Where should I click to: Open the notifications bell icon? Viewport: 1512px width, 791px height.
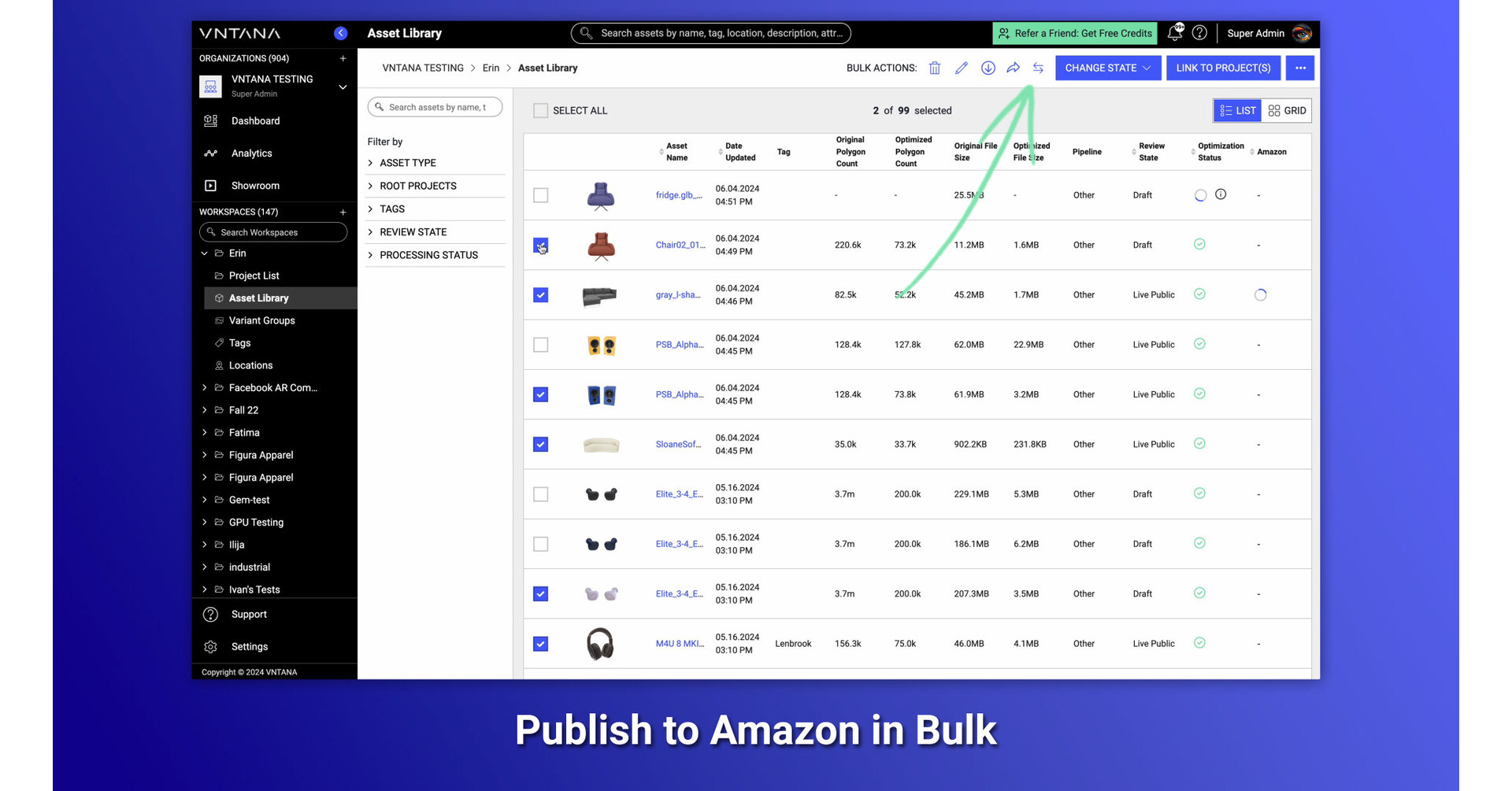1174,32
